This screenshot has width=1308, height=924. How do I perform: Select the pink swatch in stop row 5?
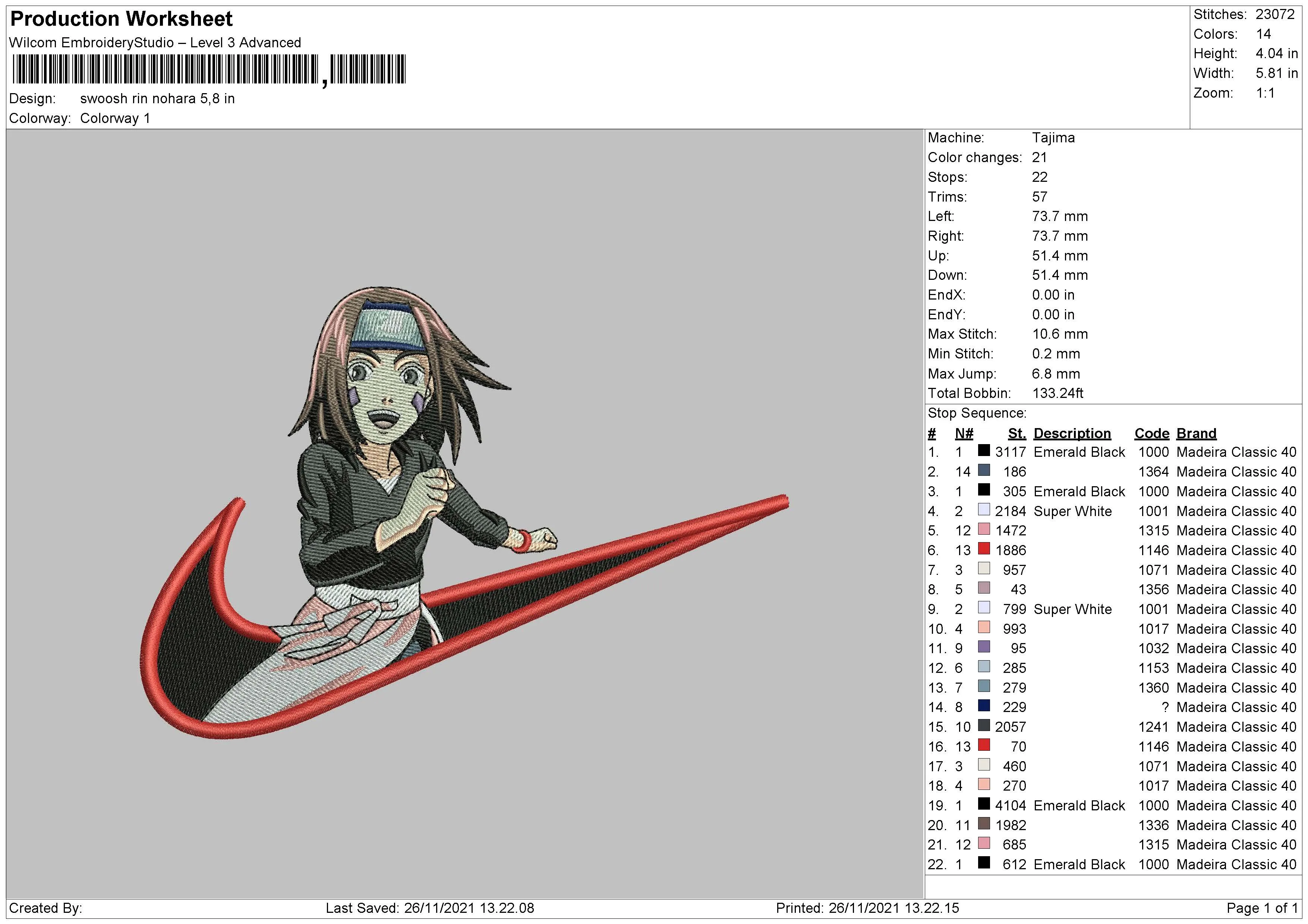(984, 529)
